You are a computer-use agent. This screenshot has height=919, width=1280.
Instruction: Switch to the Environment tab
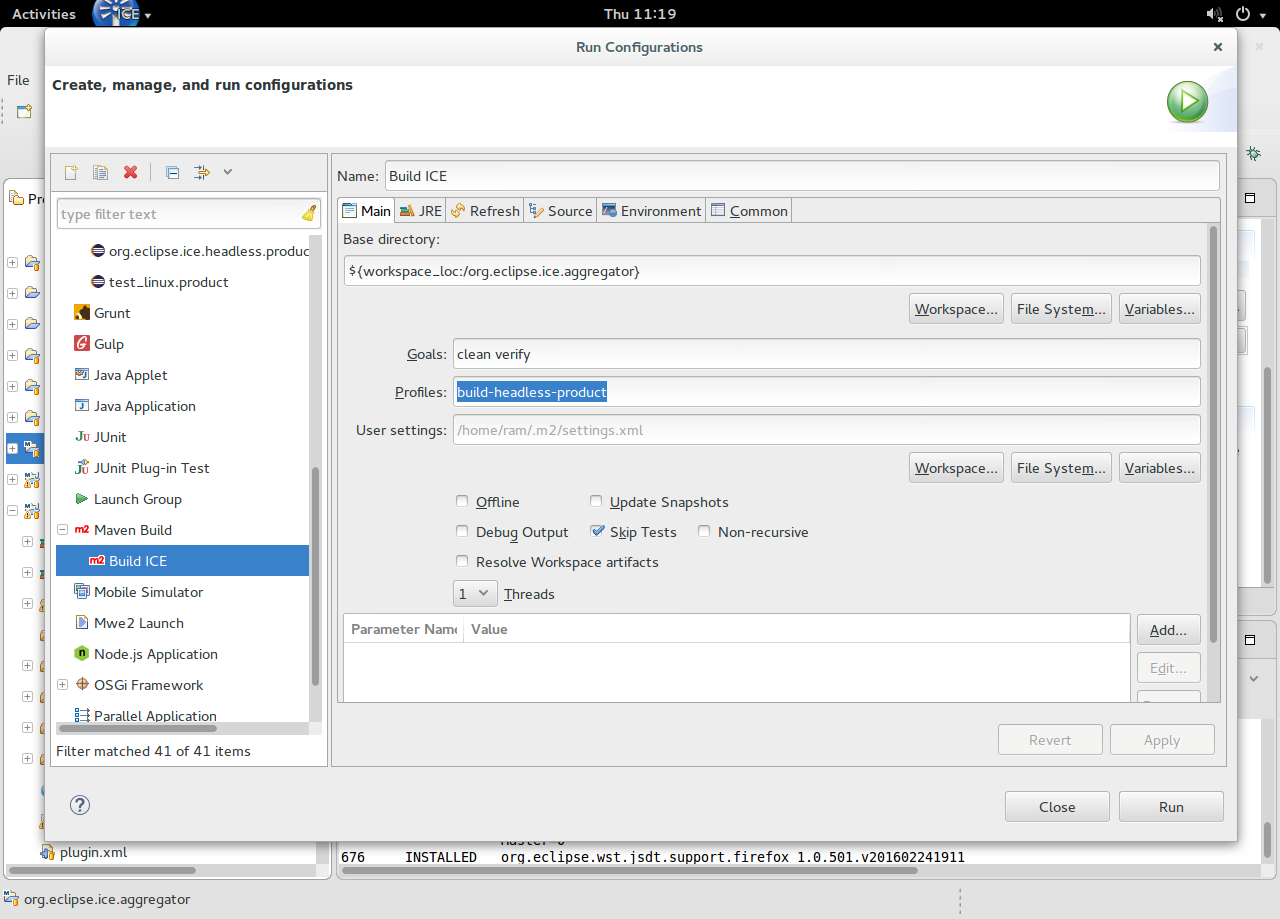point(651,211)
